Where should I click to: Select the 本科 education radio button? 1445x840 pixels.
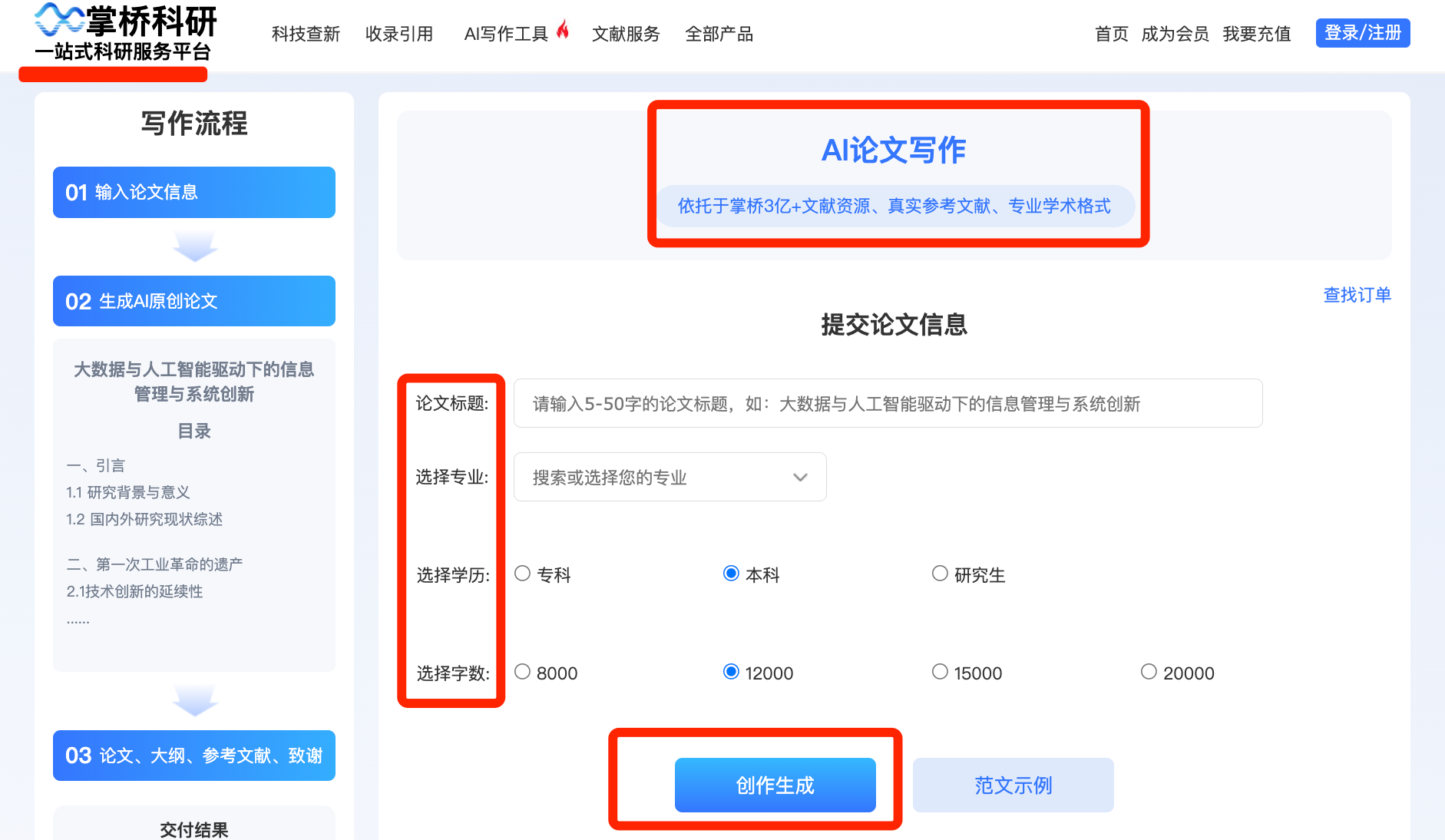pyautogui.click(x=731, y=574)
